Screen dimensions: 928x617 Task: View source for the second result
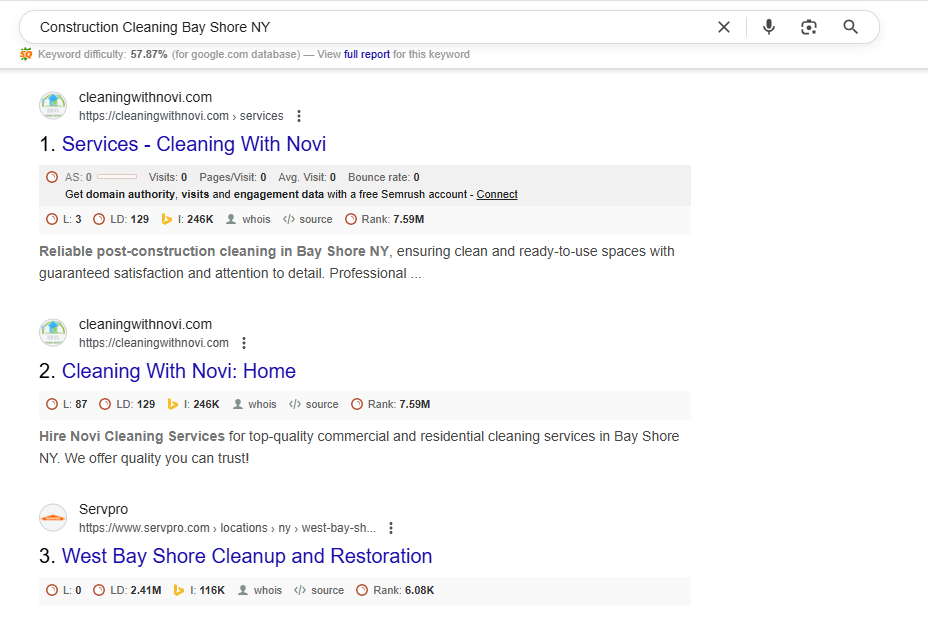[x=314, y=404]
